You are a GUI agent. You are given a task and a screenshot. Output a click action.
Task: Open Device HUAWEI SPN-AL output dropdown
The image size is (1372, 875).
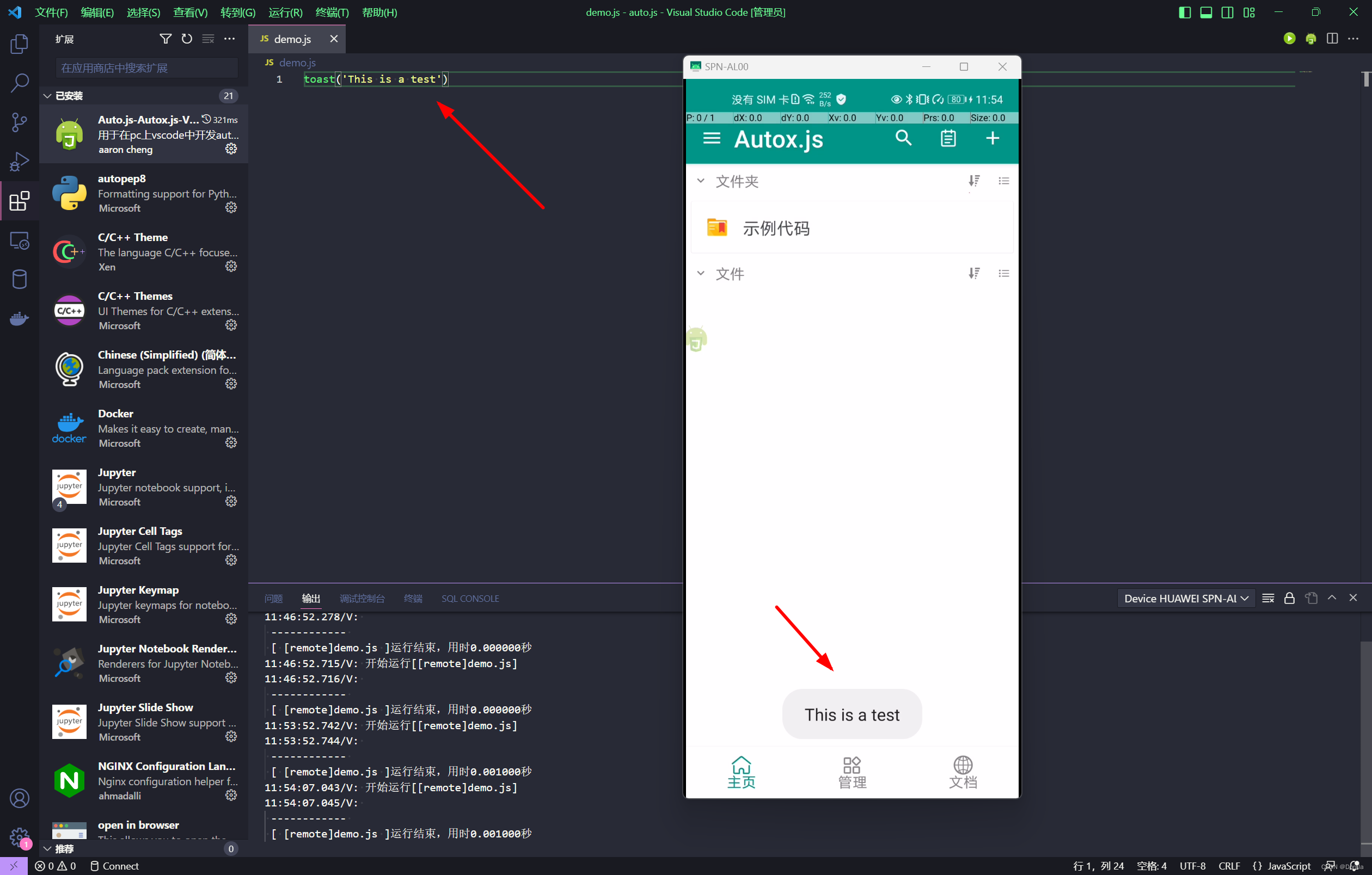tap(1186, 599)
